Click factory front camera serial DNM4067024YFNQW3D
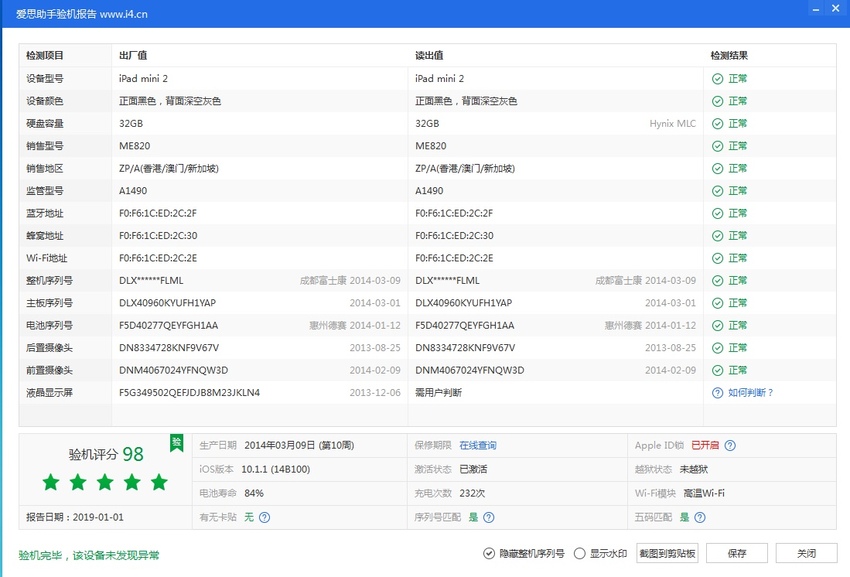Viewport: 850px width, 577px height. click(x=173, y=370)
